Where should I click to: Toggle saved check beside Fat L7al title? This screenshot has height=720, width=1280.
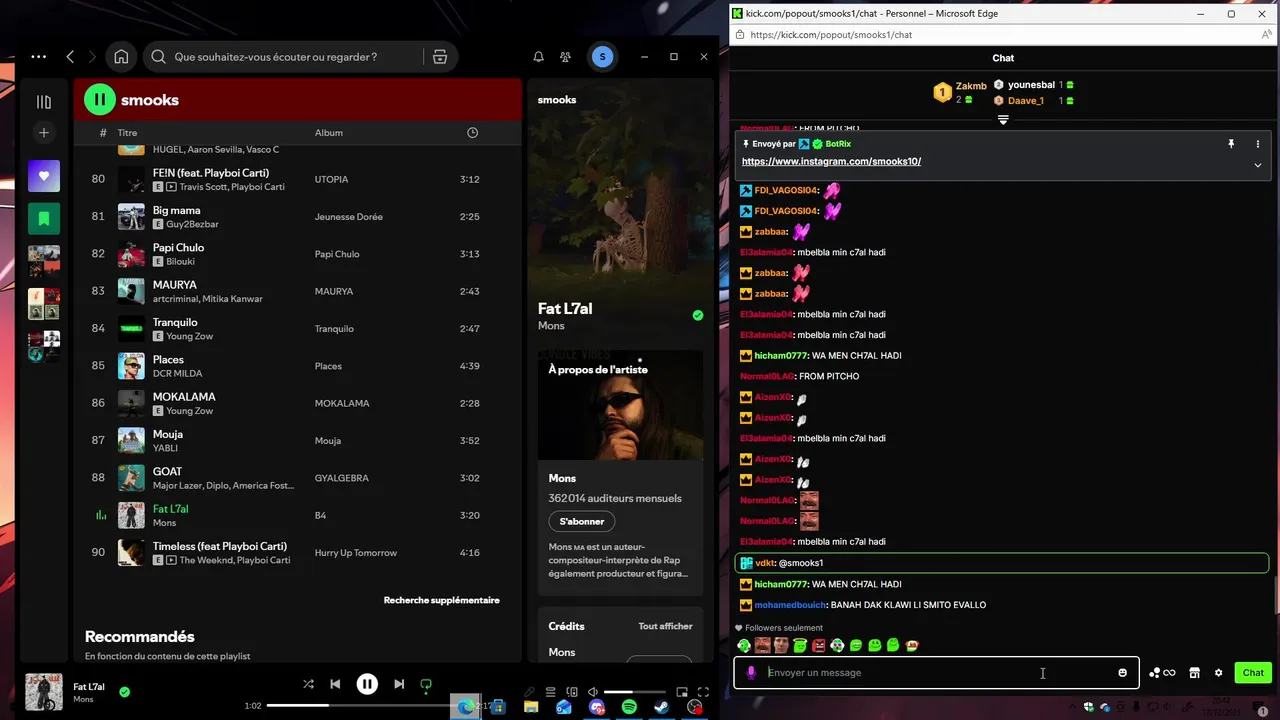(x=698, y=315)
